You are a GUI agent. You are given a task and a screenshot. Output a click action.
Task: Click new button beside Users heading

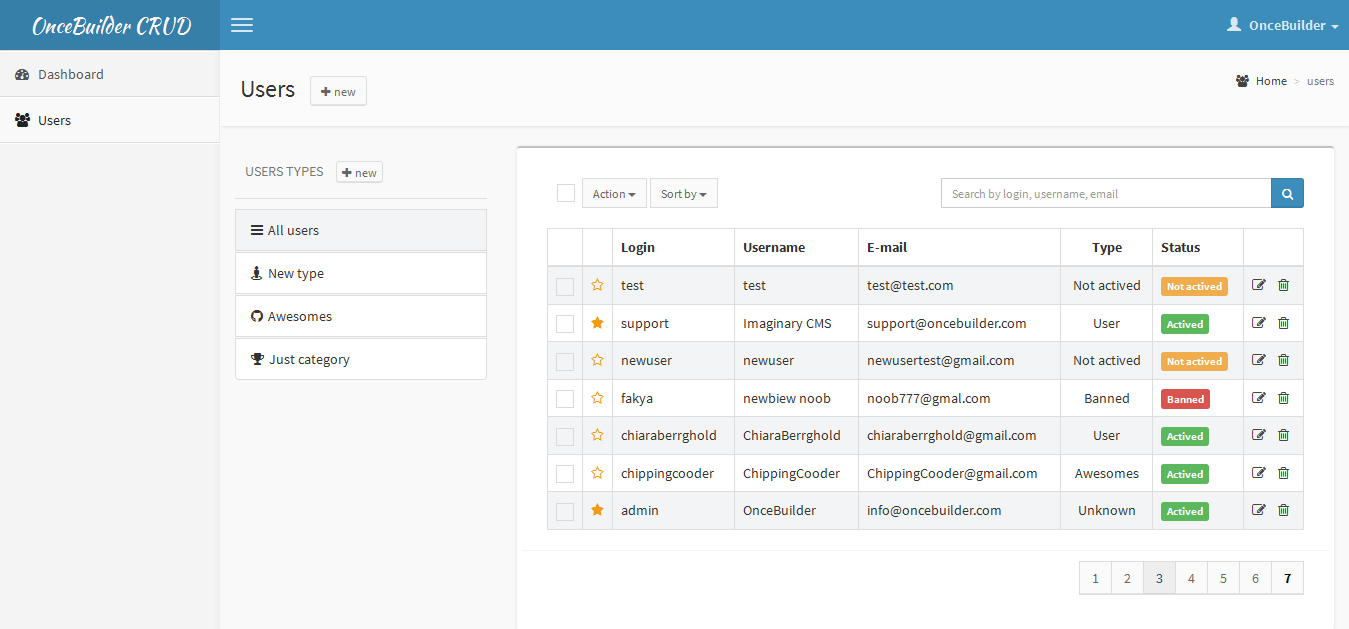pyautogui.click(x=338, y=91)
